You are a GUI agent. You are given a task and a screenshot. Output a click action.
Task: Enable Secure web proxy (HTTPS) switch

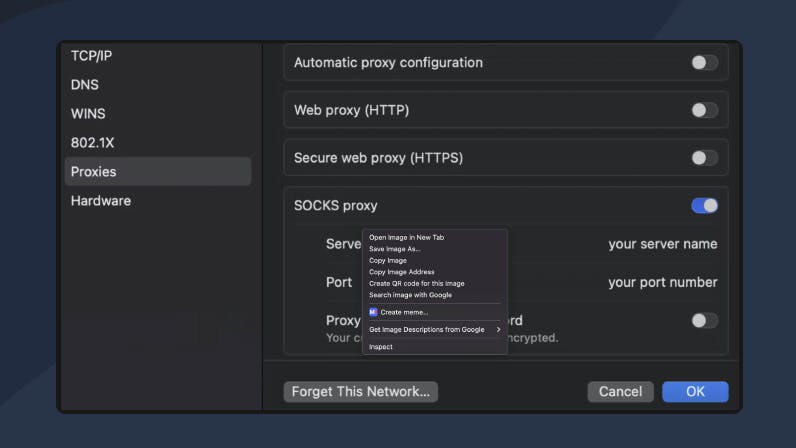(704, 158)
